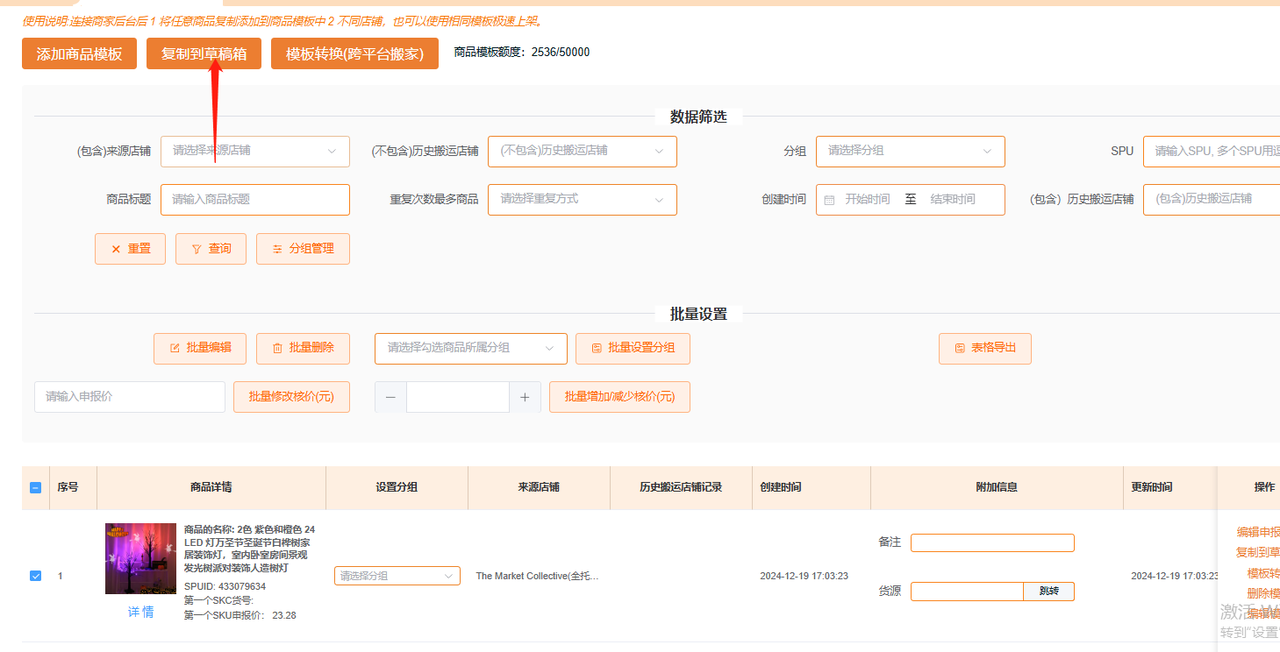The height and width of the screenshot is (652, 1280).
Task: Click the 查询 filter funnel icon
Action: [198, 249]
